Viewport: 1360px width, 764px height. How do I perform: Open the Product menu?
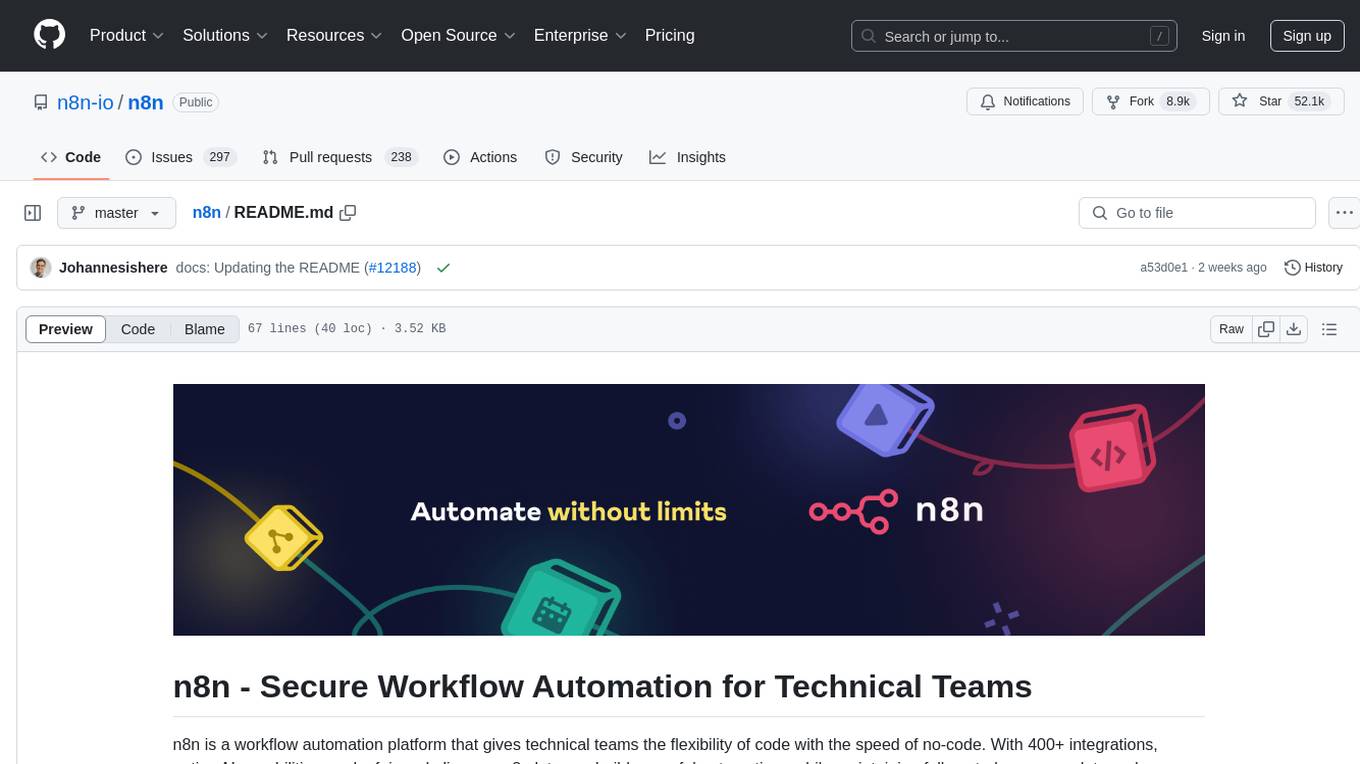[x=127, y=35]
